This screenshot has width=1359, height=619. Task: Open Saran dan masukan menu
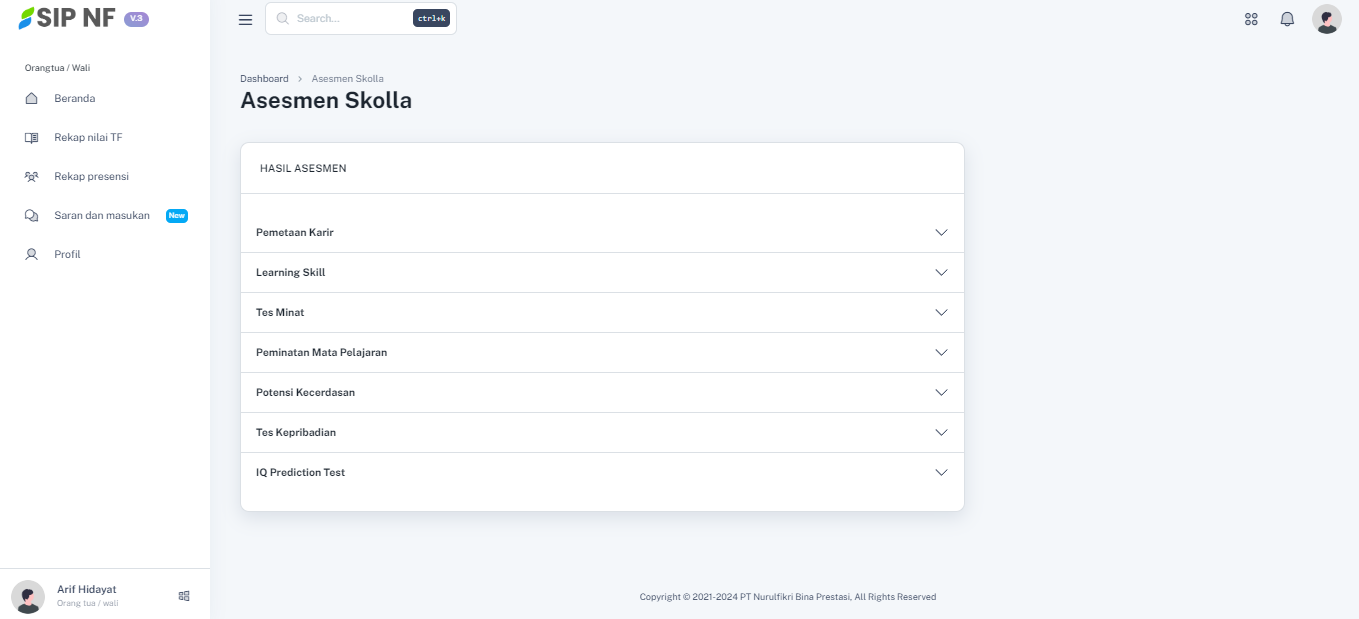point(102,216)
